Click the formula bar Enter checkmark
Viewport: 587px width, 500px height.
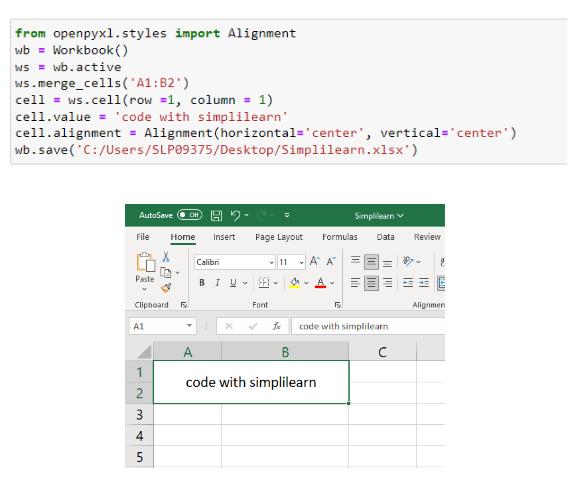253,326
